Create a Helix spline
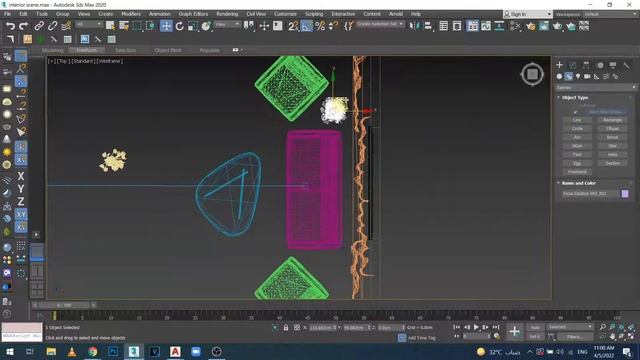Screen dimensions: 640x360 click(x=613, y=154)
